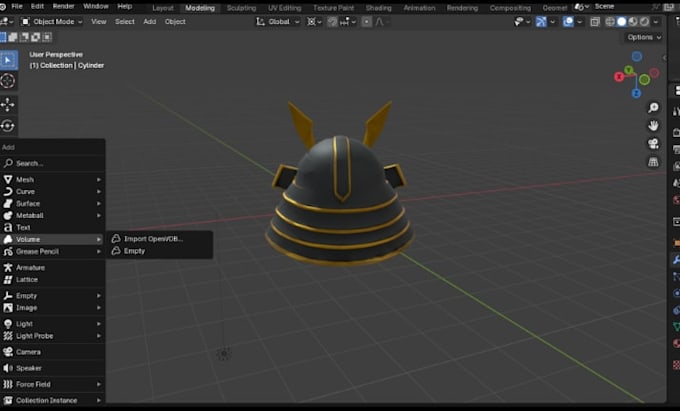Screen dimensions: 680x411
Task: Click the red X axis on gizmo
Action: [x=619, y=77]
